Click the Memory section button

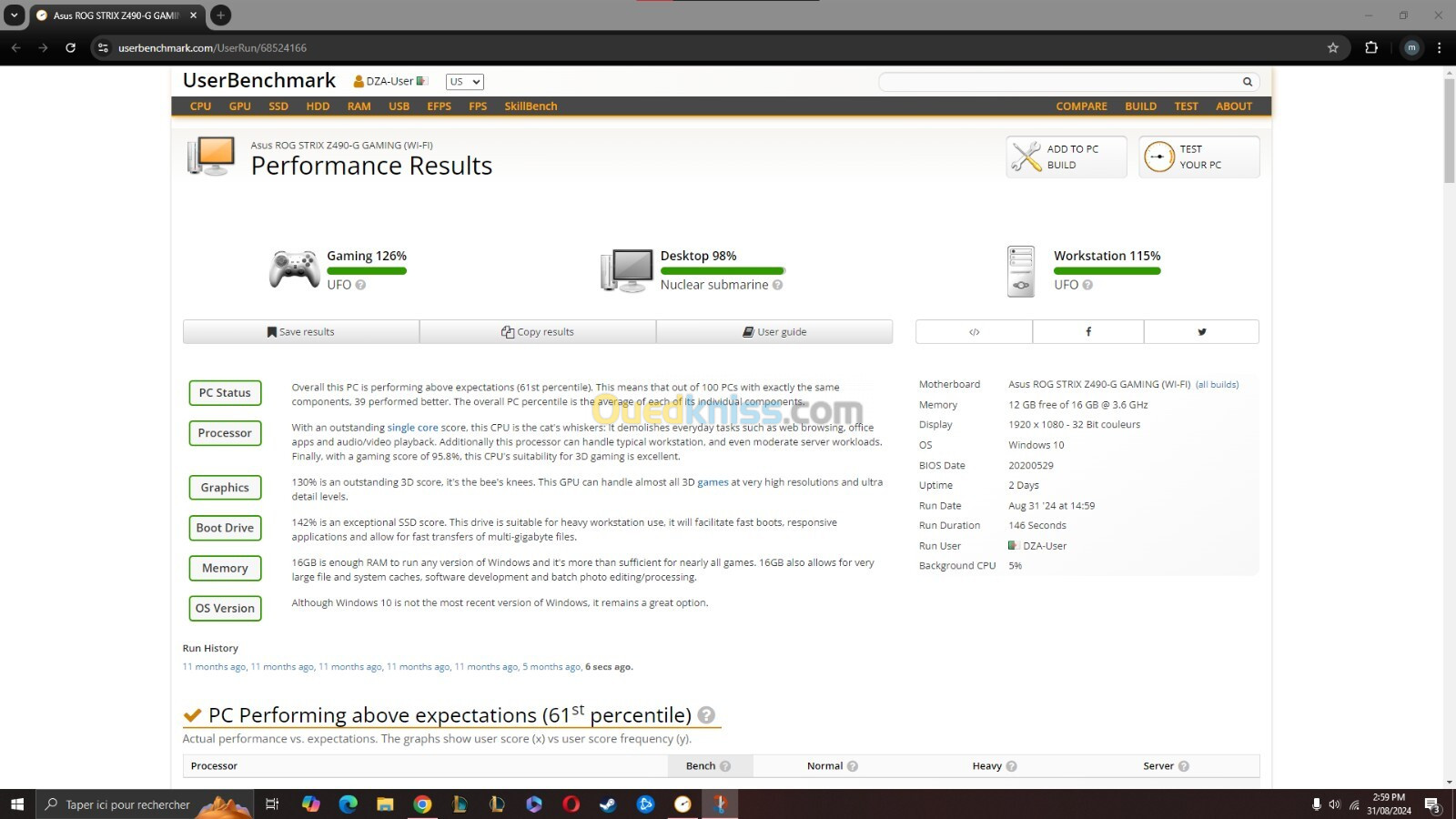[225, 568]
